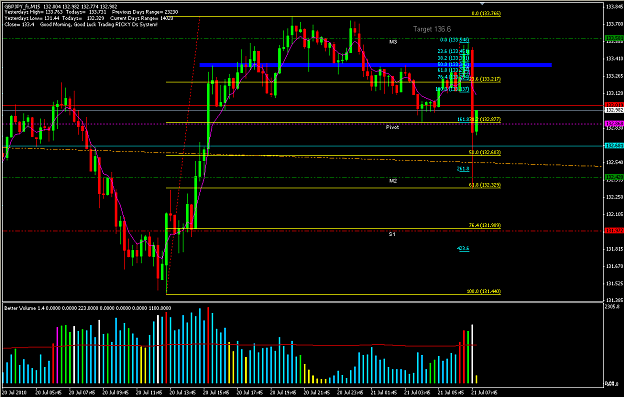This screenshot has height=398, width=625.
Task: Click the '21 Jul 07:45' time axis label
Action: (x=483, y=392)
